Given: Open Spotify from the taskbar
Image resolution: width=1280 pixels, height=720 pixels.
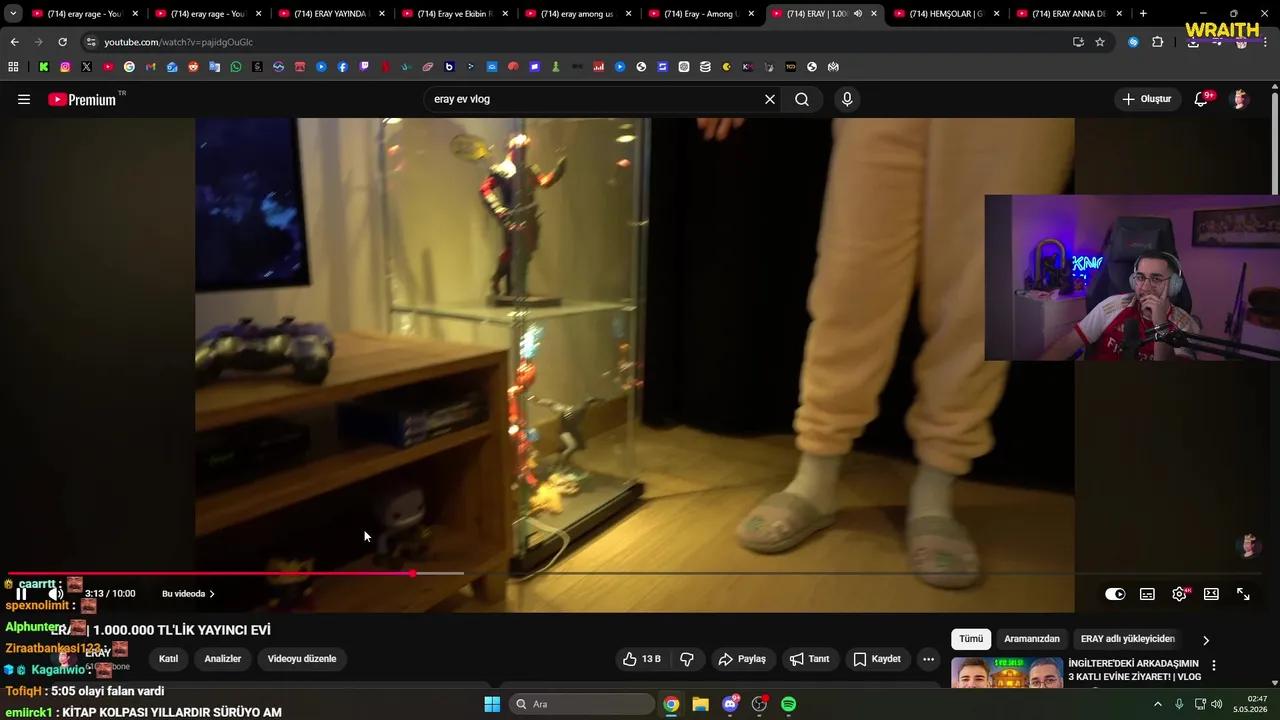Looking at the screenshot, I should (x=788, y=704).
